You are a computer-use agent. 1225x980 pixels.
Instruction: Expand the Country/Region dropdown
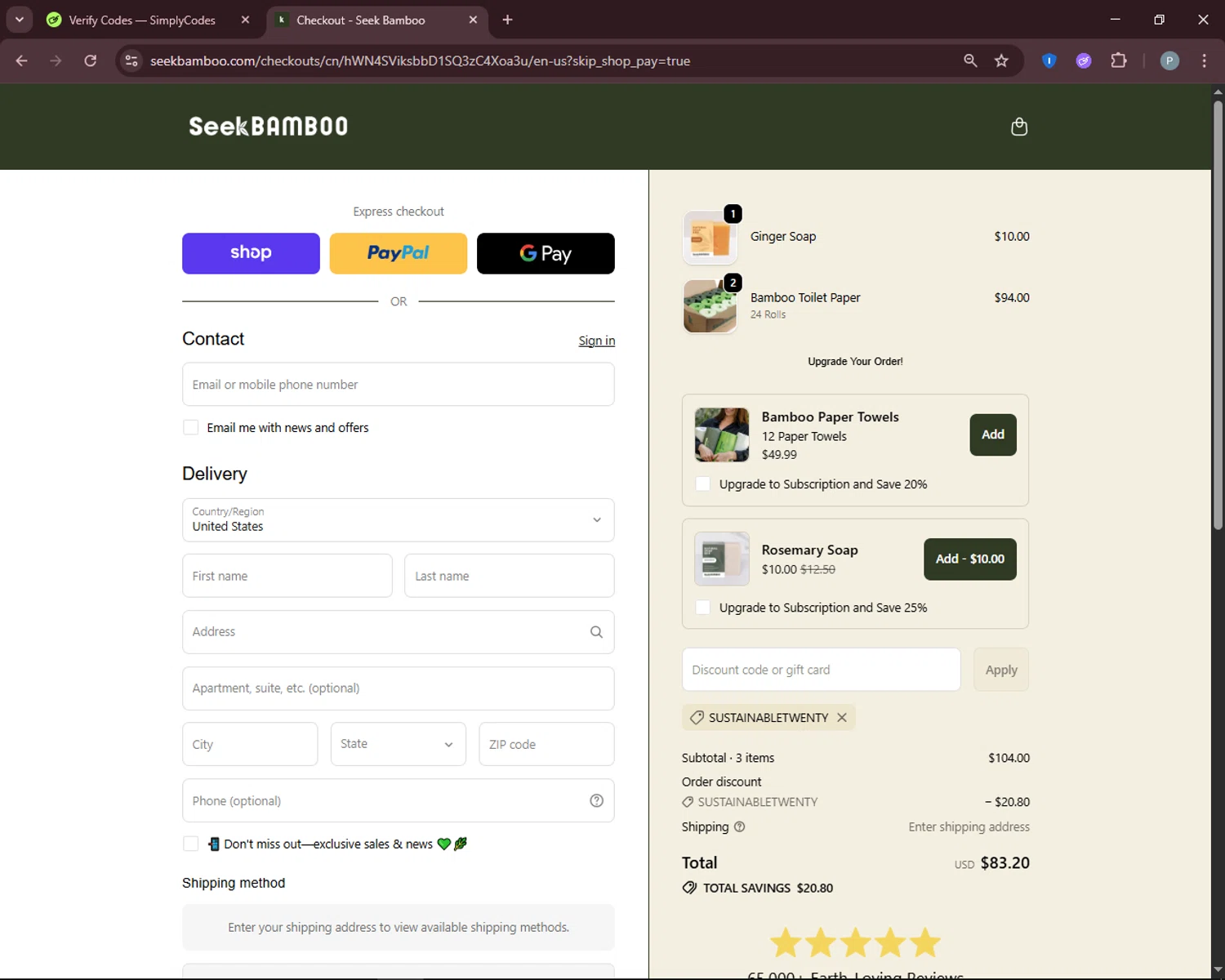(399, 520)
